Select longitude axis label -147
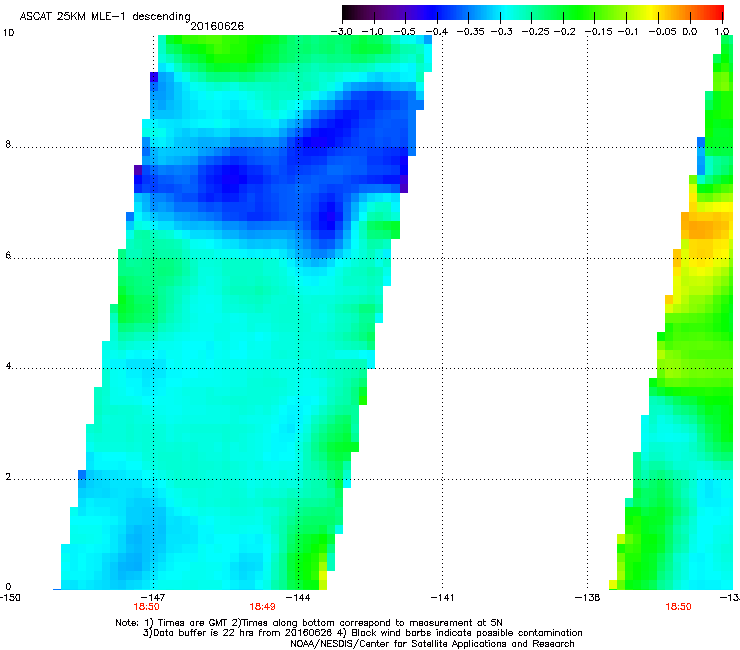740x650 pixels. click(x=152, y=598)
